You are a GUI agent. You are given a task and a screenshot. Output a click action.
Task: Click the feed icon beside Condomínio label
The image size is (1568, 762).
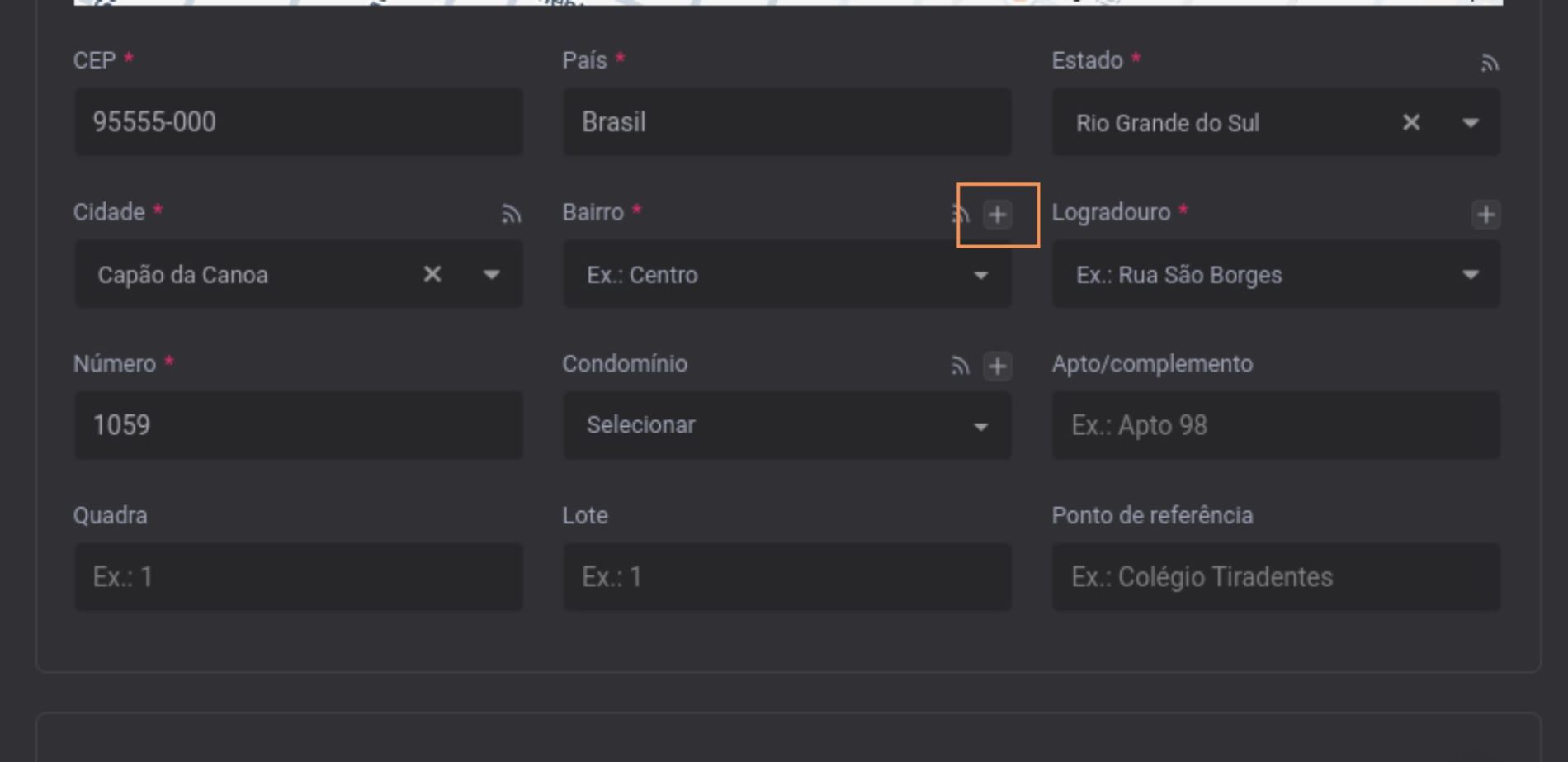click(x=960, y=366)
